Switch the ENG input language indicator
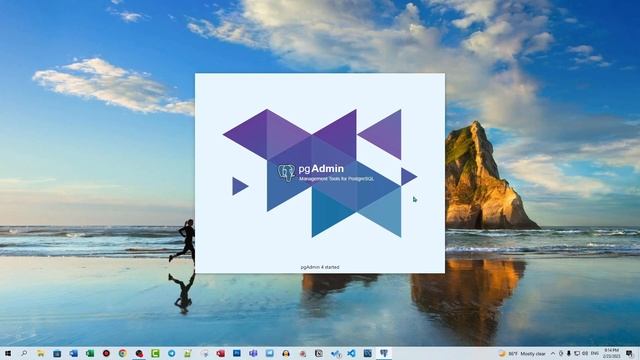The width and height of the screenshot is (640, 360). click(595, 353)
